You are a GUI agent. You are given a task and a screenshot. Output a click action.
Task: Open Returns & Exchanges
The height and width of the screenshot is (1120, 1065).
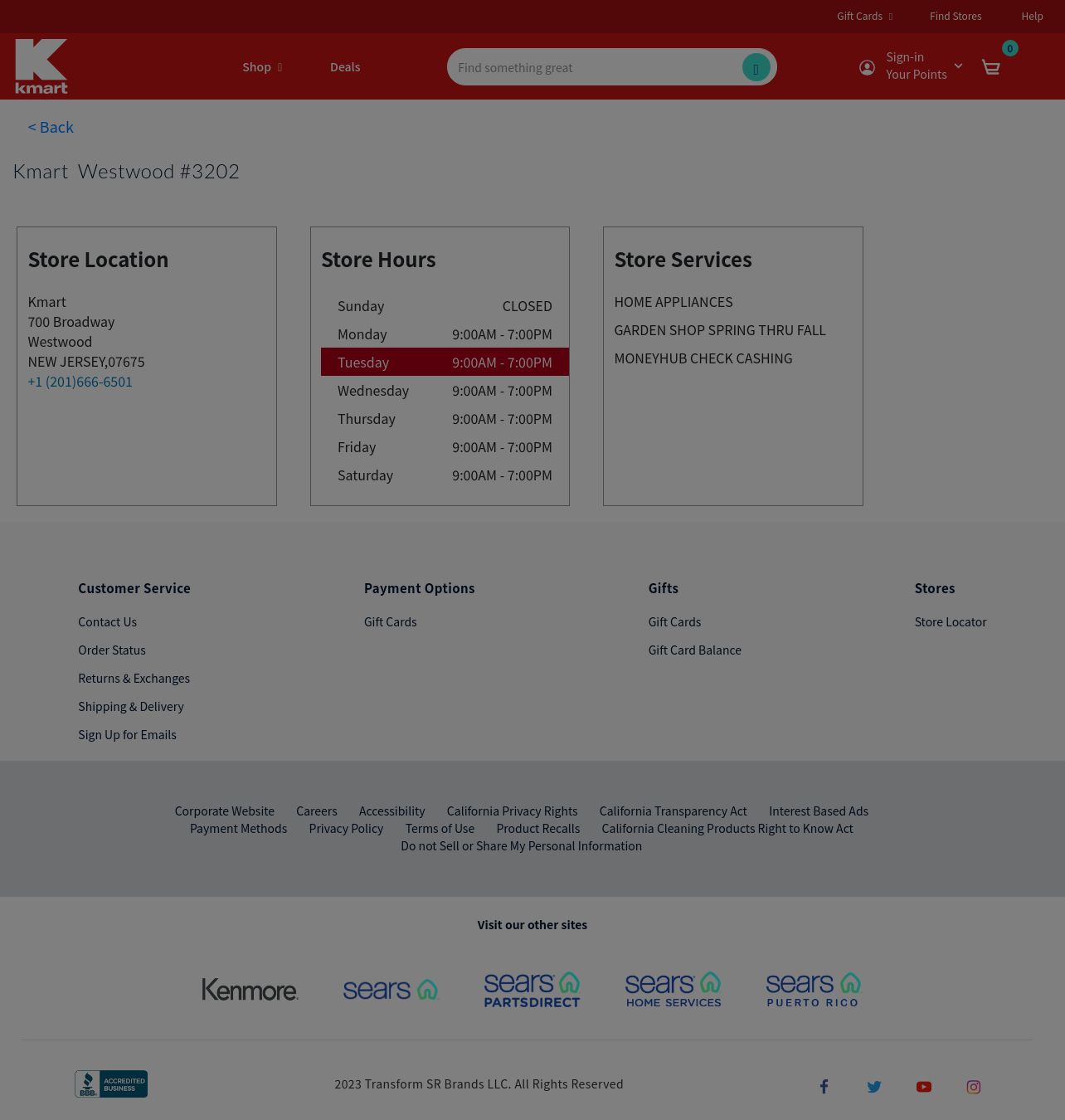pos(134,678)
